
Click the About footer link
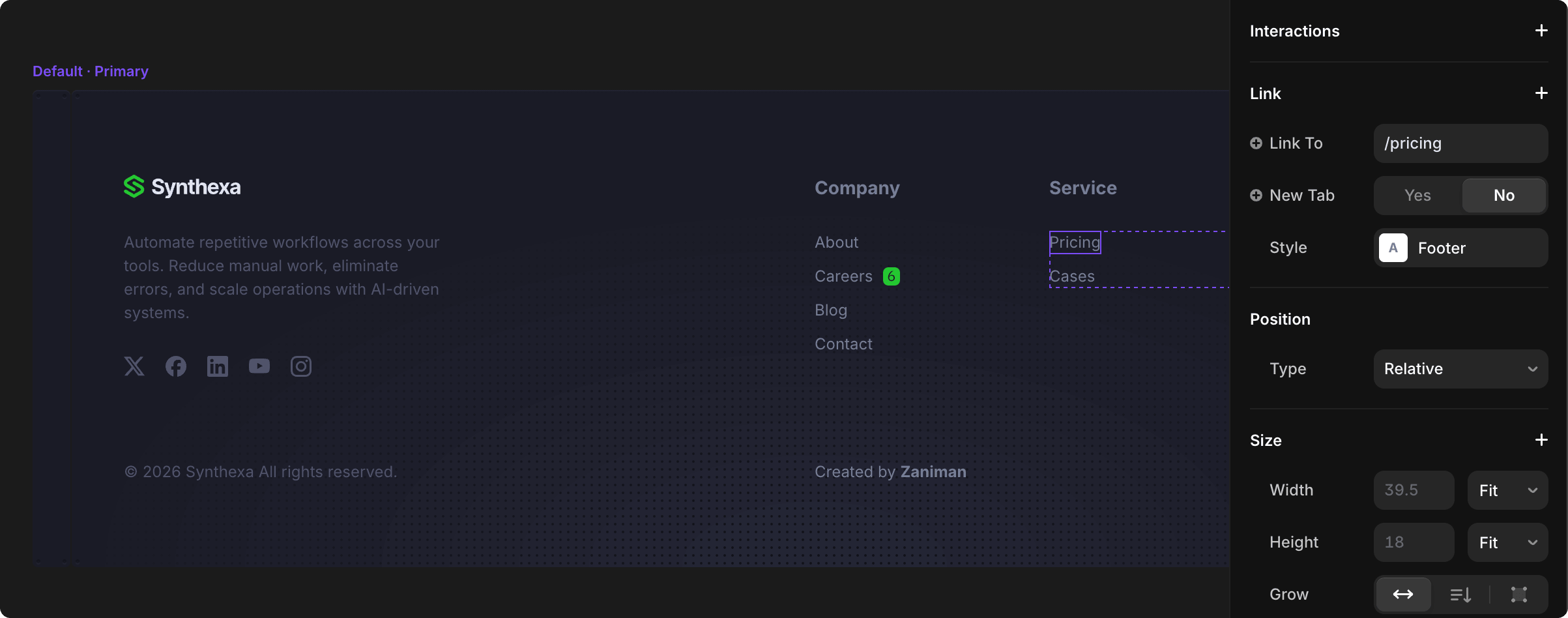pyautogui.click(x=836, y=243)
